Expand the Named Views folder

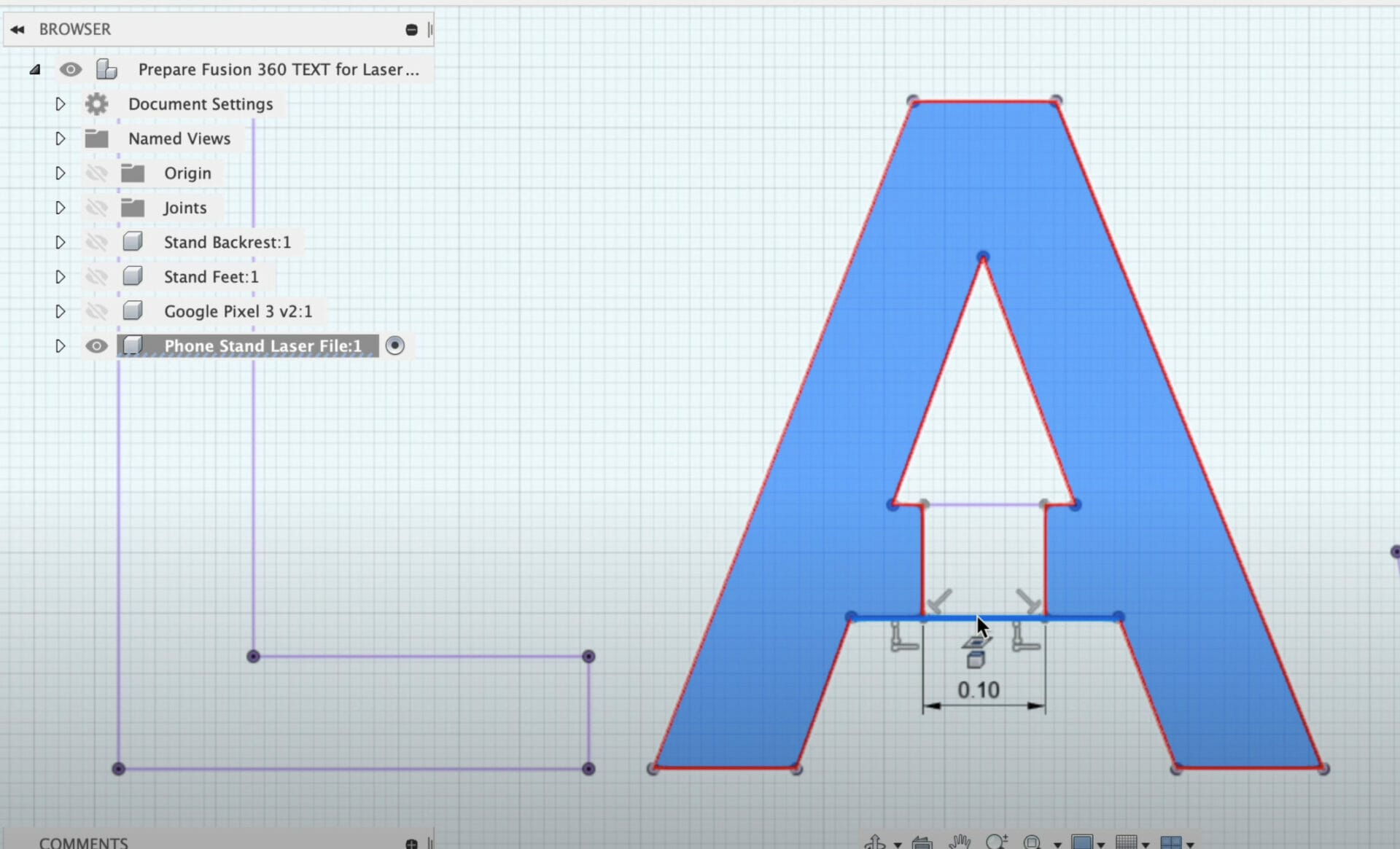(x=60, y=138)
